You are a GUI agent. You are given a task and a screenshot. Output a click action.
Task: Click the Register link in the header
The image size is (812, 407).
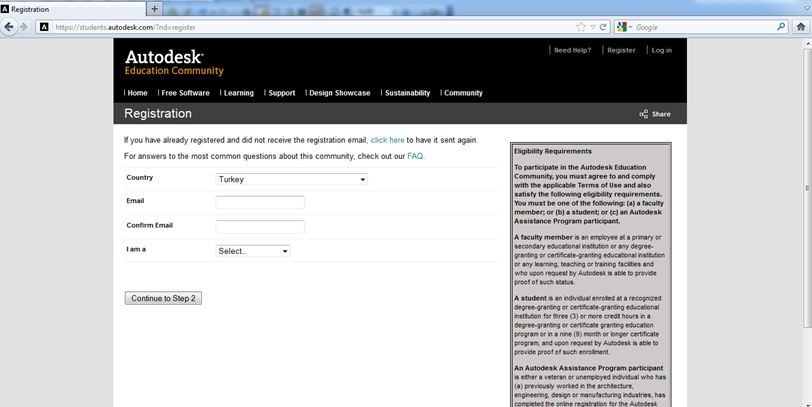[621, 50]
